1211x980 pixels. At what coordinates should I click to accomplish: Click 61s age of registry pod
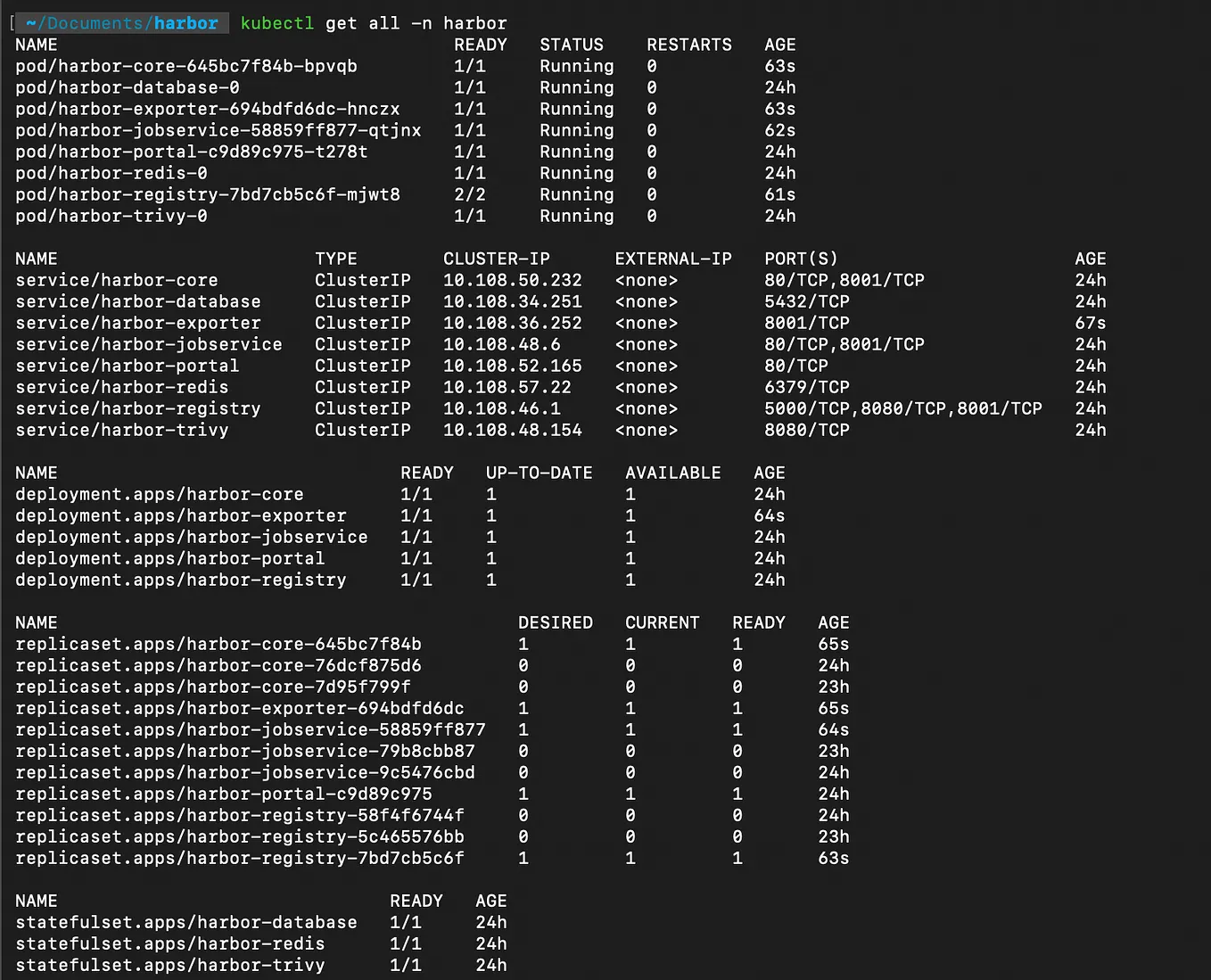[x=780, y=194]
